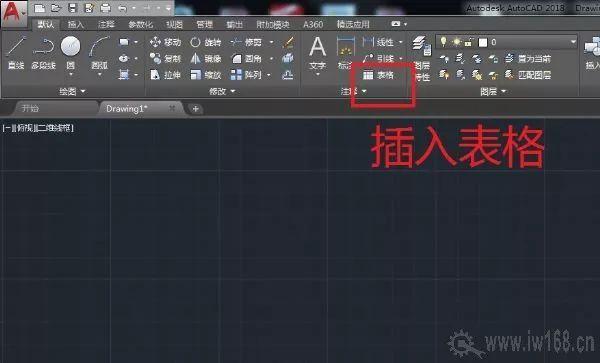Expand the Circle tool dropdown arrow
Image resolution: width=600 pixels, height=363 pixels.
coord(70,74)
